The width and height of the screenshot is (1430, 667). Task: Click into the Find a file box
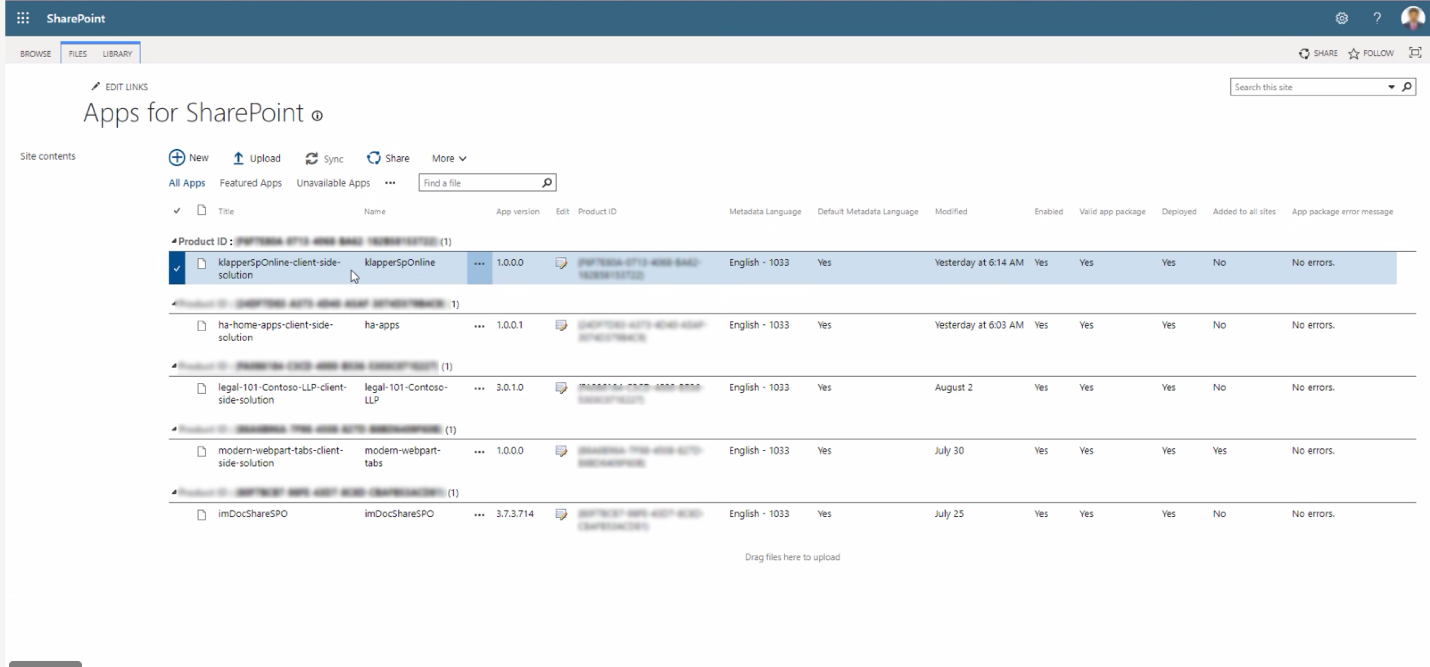point(479,183)
